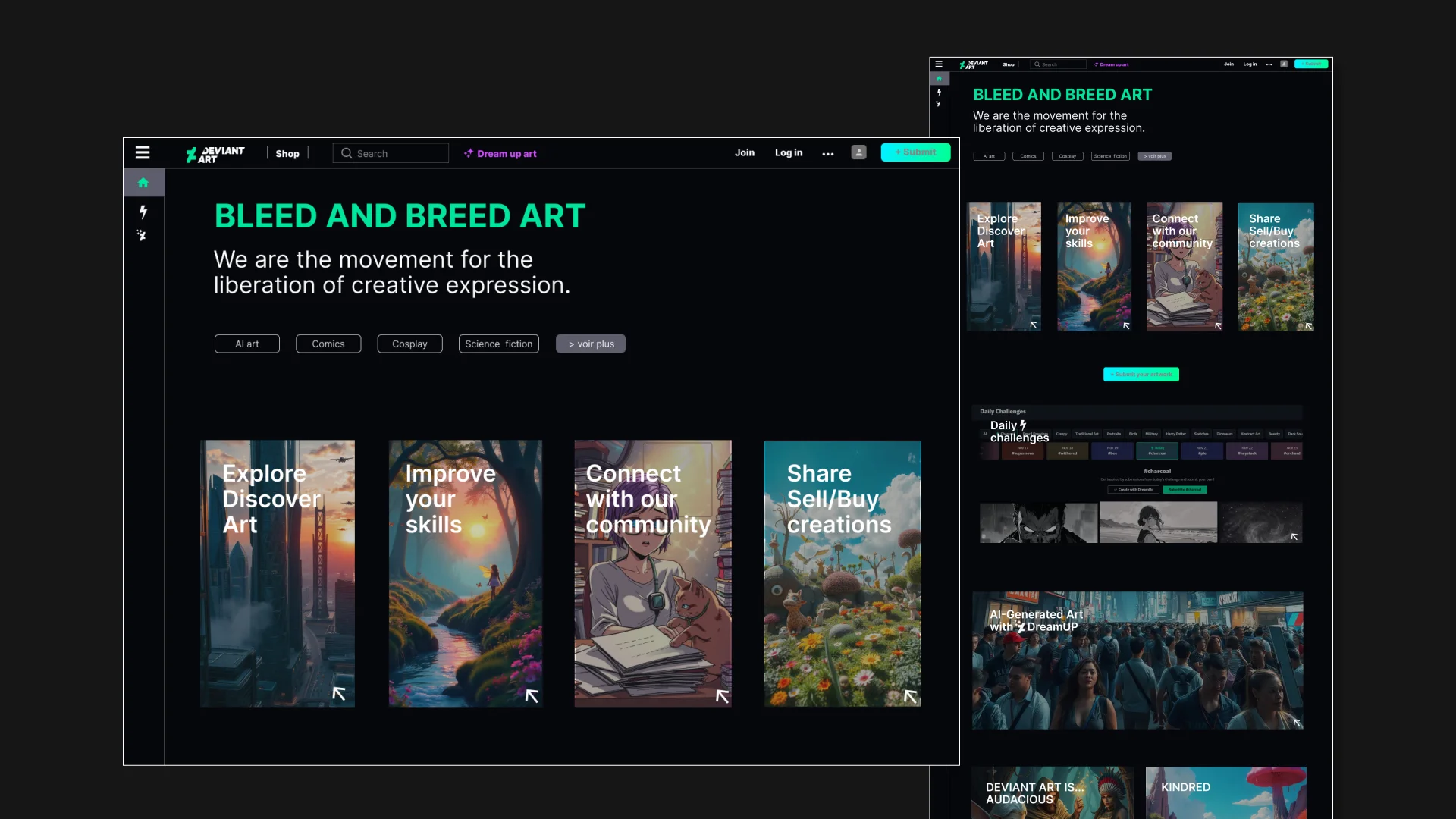The width and height of the screenshot is (1456, 819).
Task: Click the DreamUp sparkle sidebar icon
Action: (x=142, y=235)
